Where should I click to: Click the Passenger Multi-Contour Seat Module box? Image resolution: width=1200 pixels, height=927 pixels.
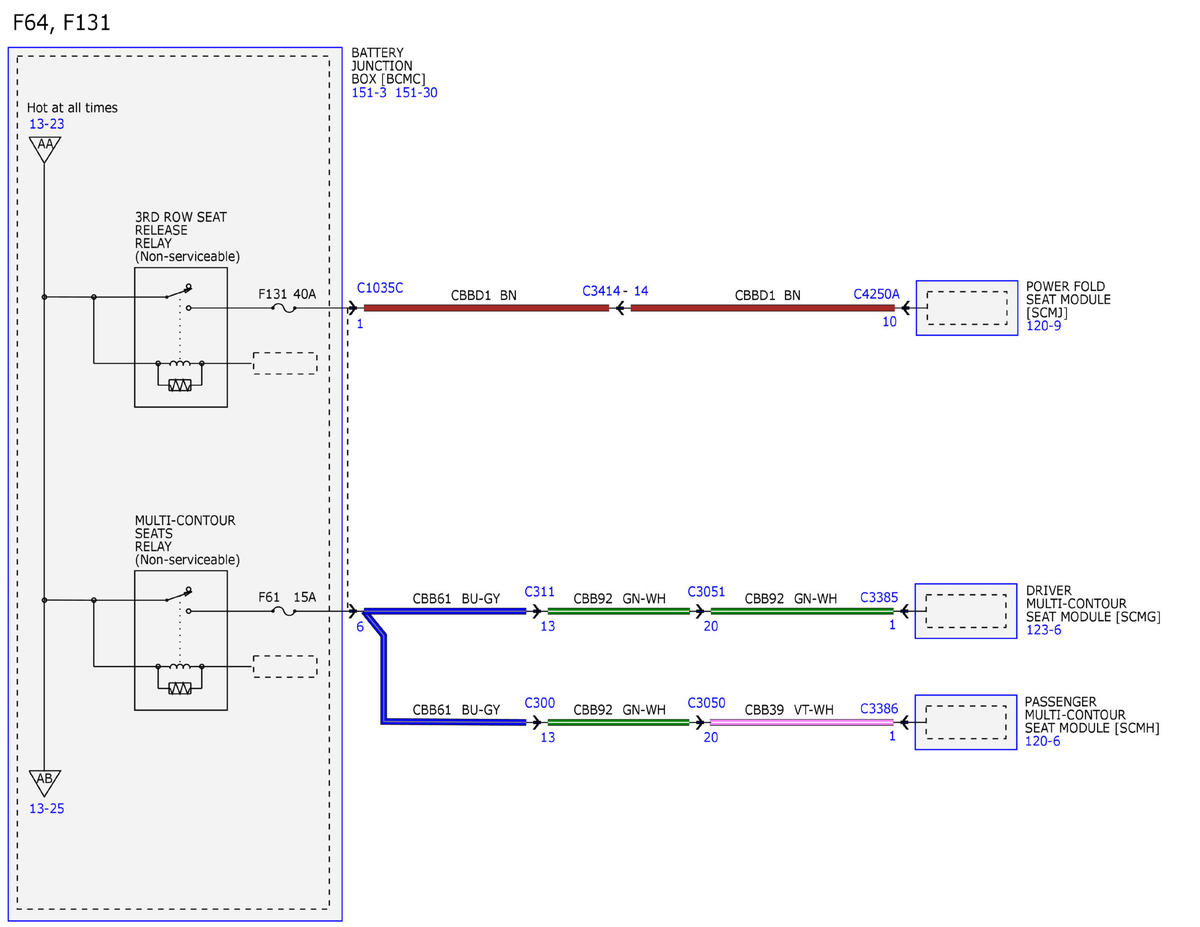pos(966,722)
